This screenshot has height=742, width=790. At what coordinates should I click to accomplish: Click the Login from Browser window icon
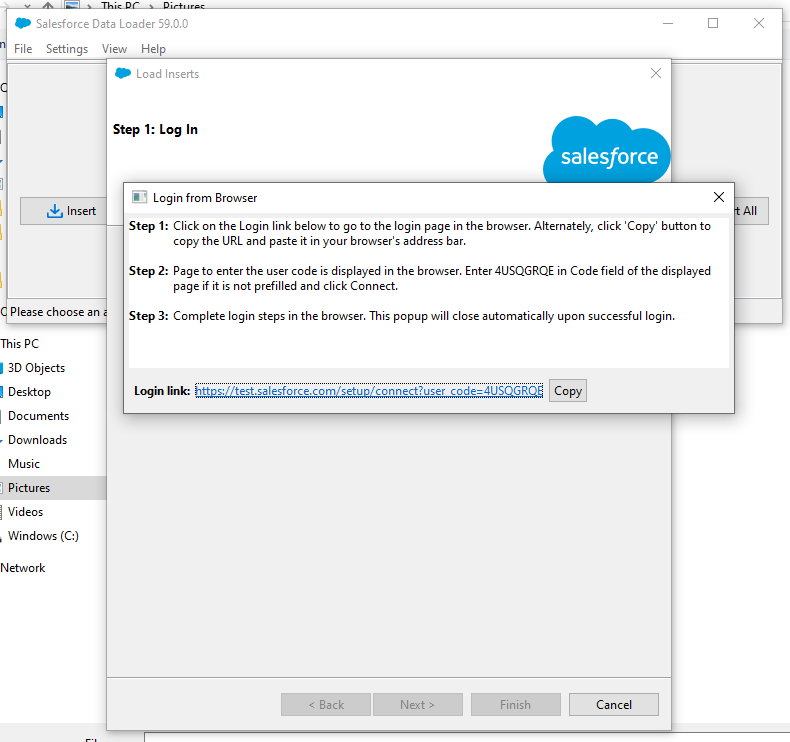[140, 197]
